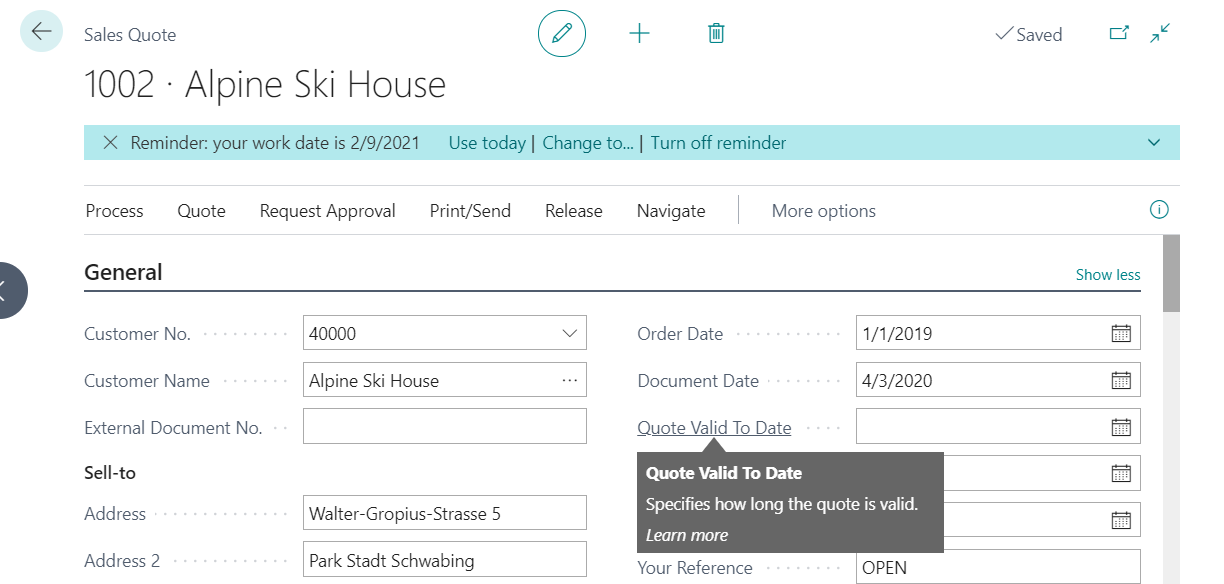Expand the reminder banner chevron

click(x=1152, y=142)
